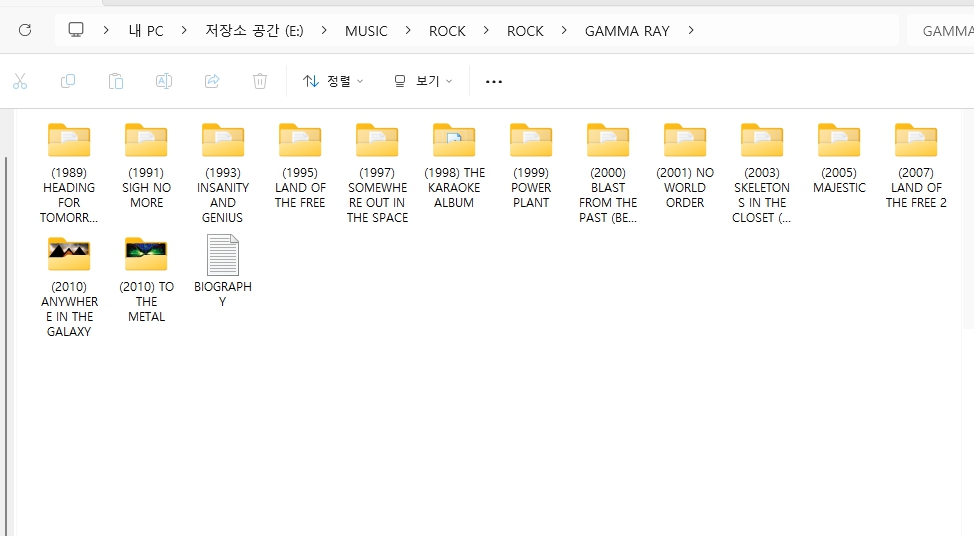Image resolution: width=974 pixels, height=536 pixels.
Task: Open the 정렬 sort dropdown
Action: [333, 81]
